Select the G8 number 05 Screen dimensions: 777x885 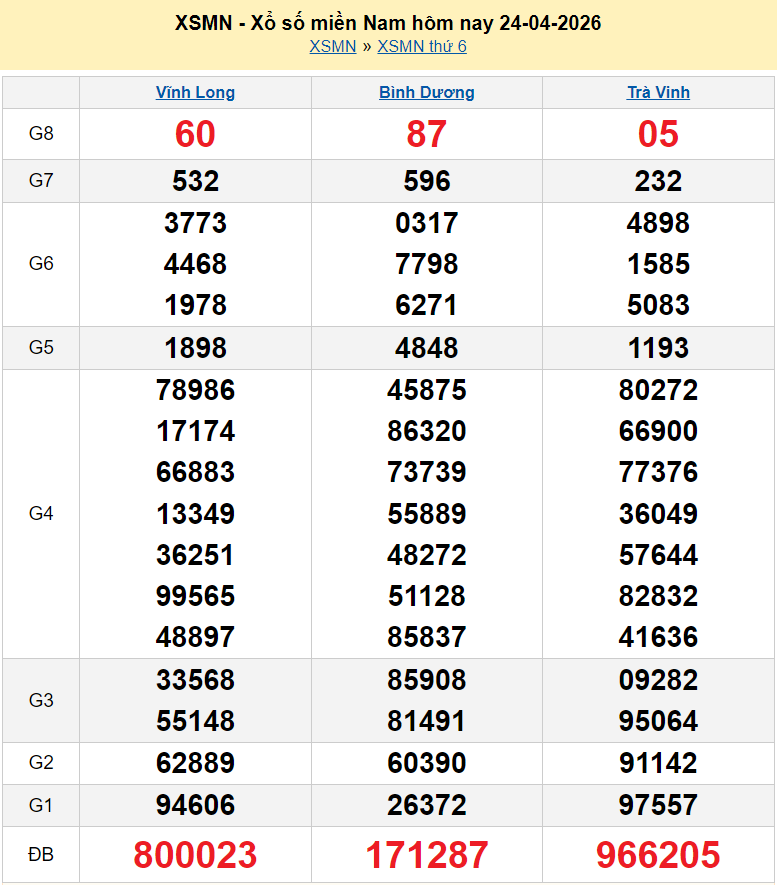click(658, 134)
